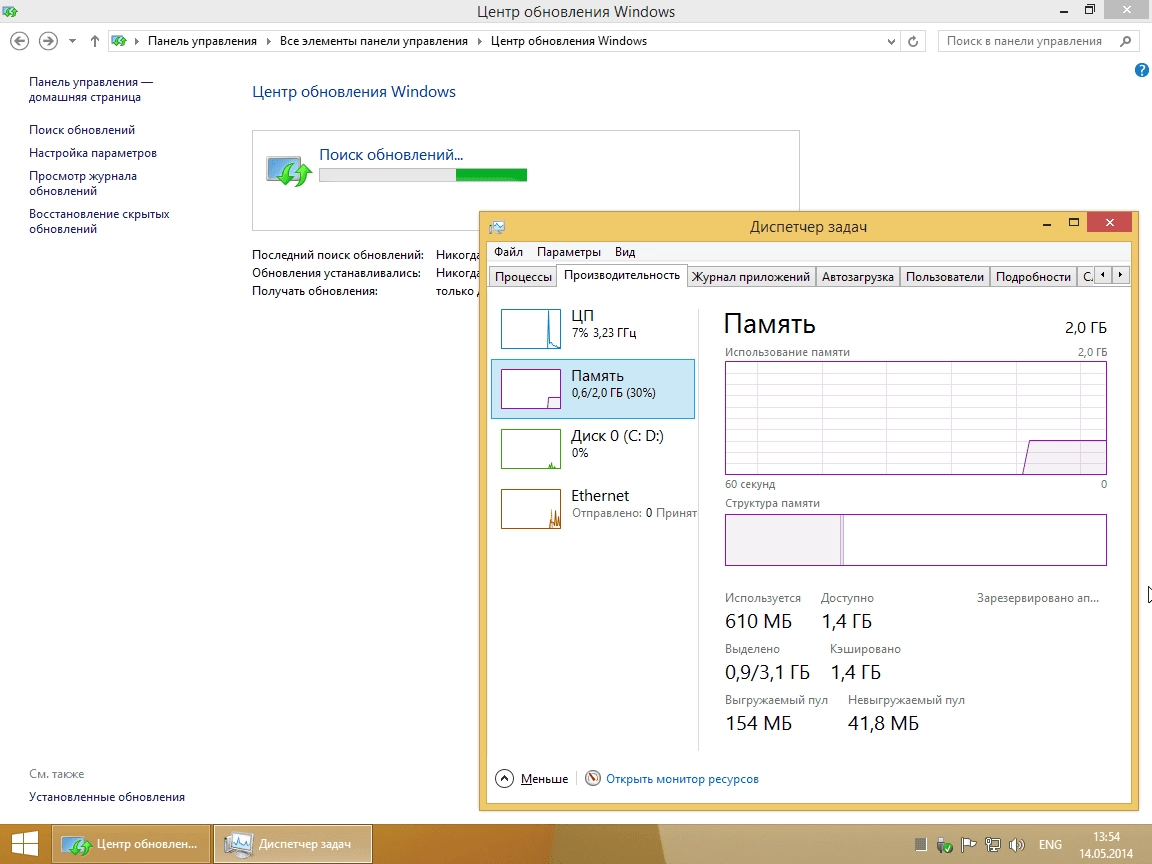Go up one level with Up arrow
This screenshot has width=1152, height=864.
pos(95,41)
